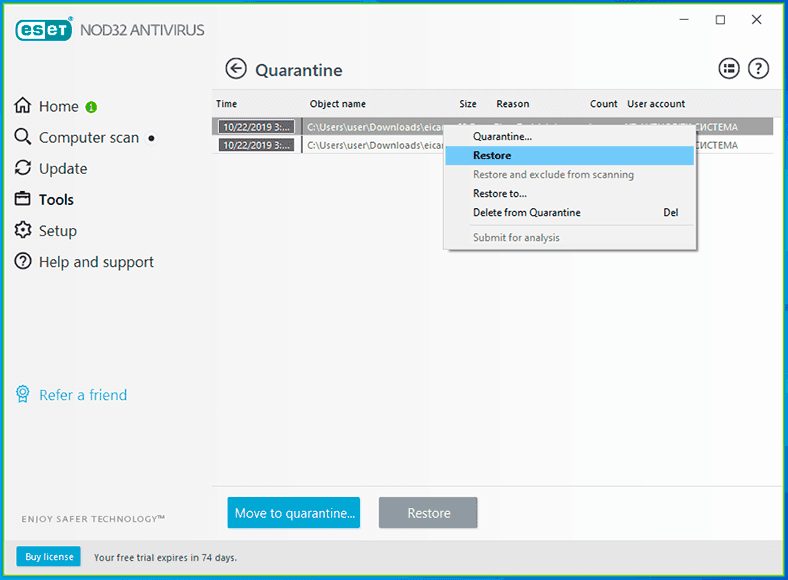Sort by the Time column header

point(227,104)
